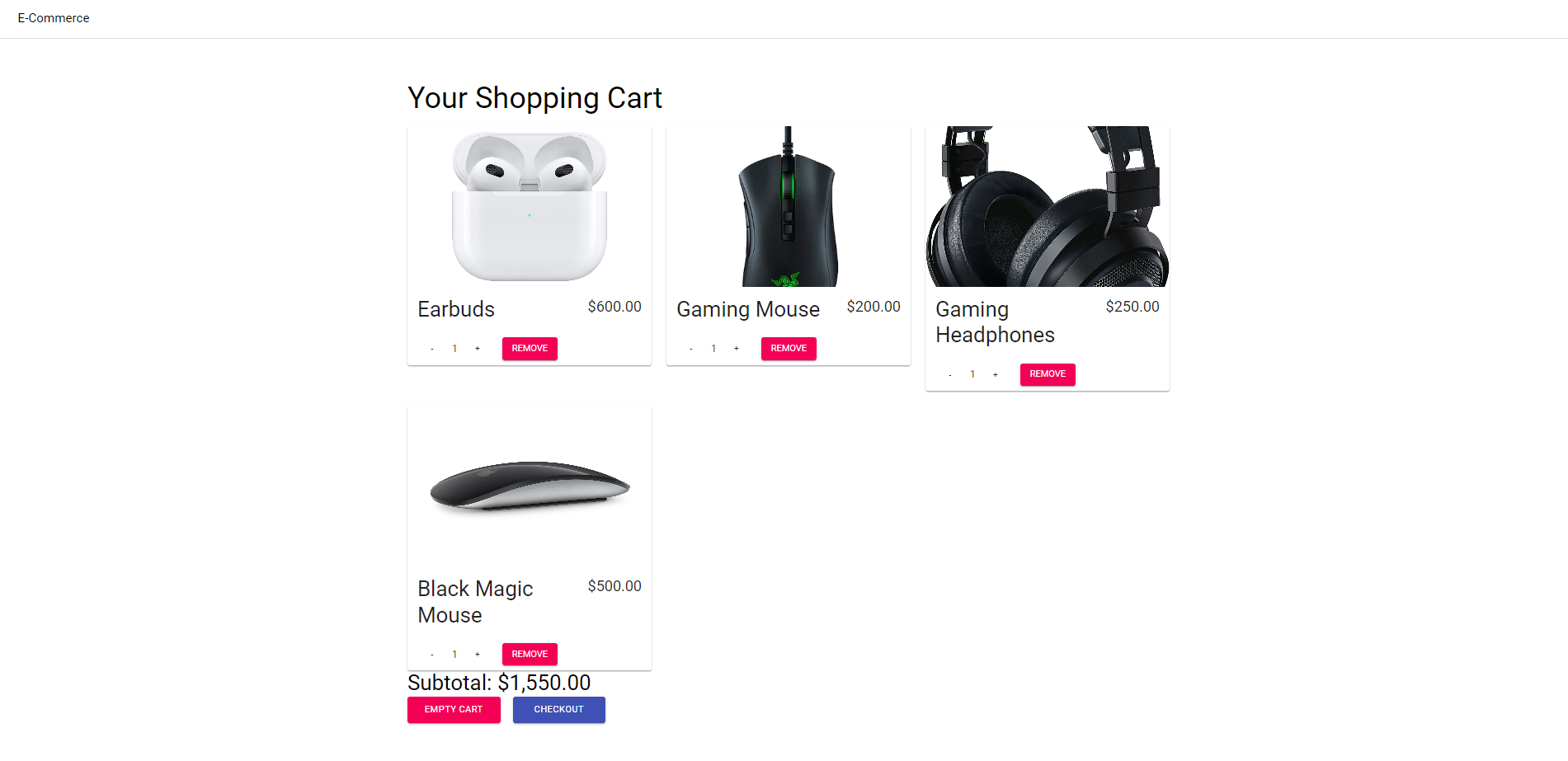Remove the Earbuds from the cart
1568x761 pixels.
point(529,348)
